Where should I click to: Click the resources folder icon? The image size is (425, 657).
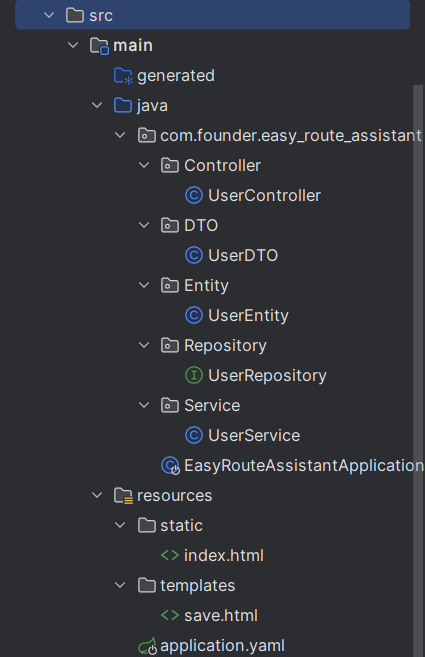point(123,495)
